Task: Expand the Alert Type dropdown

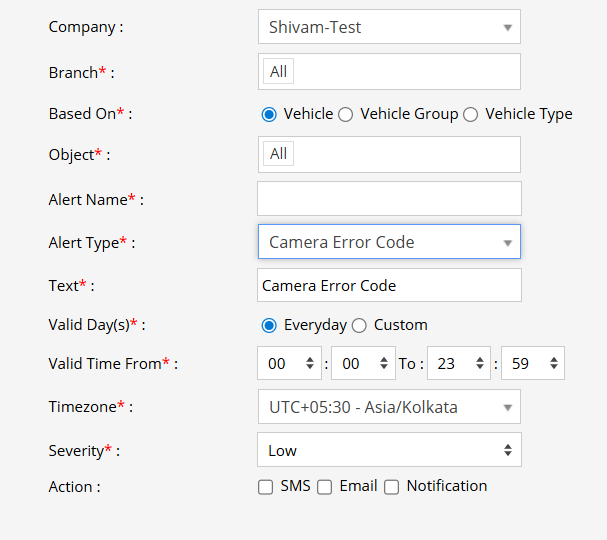Action: pyautogui.click(x=388, y=242)
